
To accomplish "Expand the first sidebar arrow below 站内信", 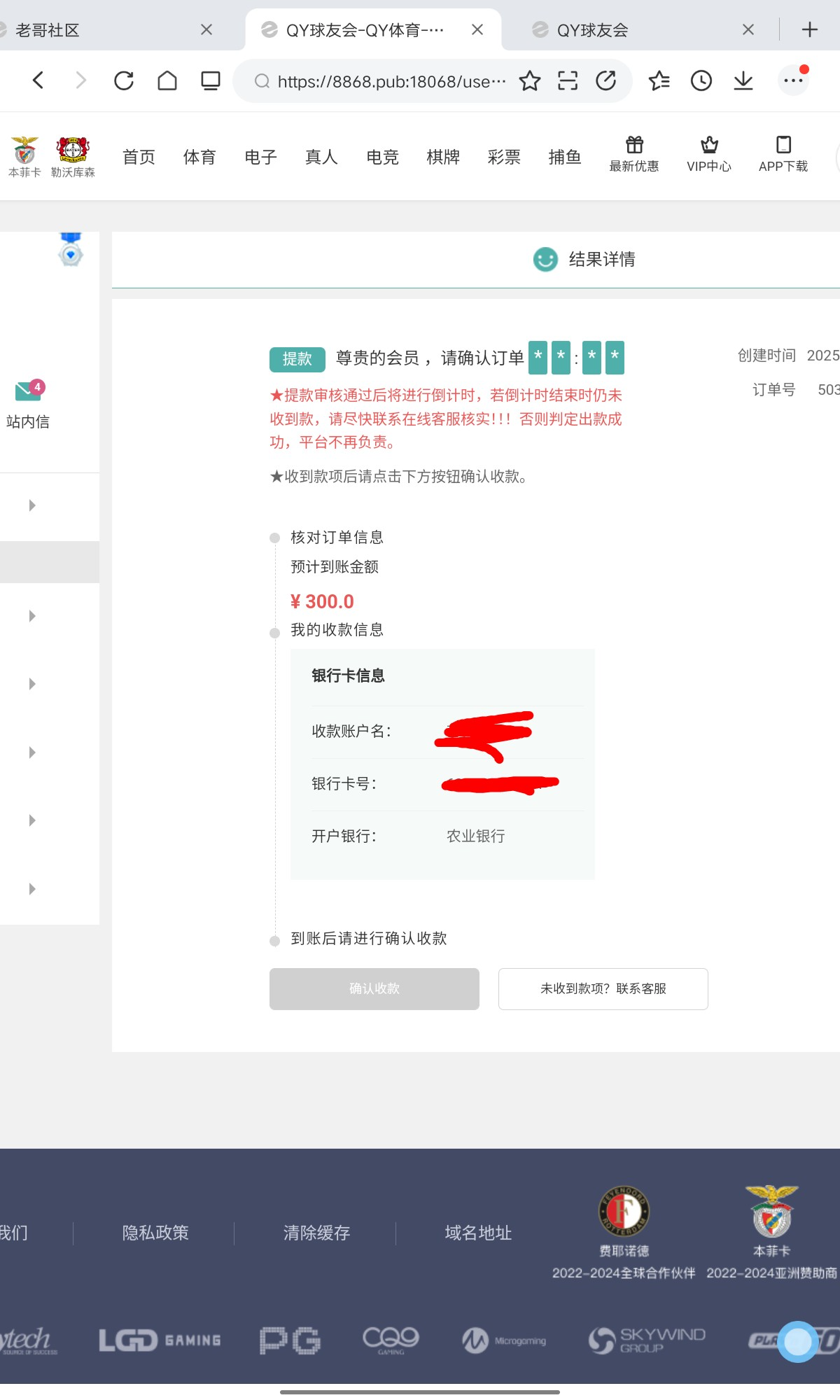I will (32, 505).
